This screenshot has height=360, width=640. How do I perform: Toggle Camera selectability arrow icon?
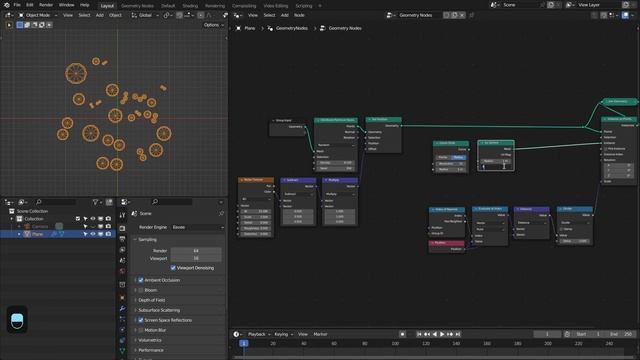pyautogui.click(x=85, y=227)
